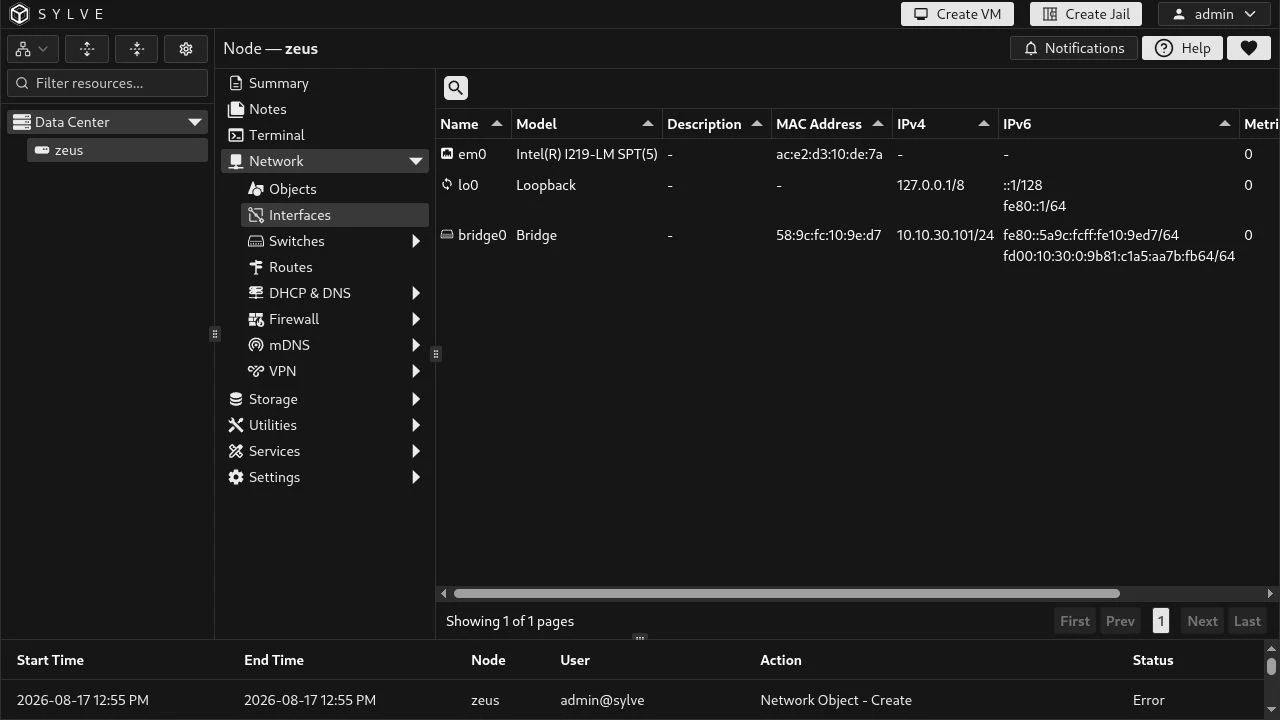Screen dimensions: 1280x720
Task: Click the Services wrench icon
Action: click(x=236, y=451)
